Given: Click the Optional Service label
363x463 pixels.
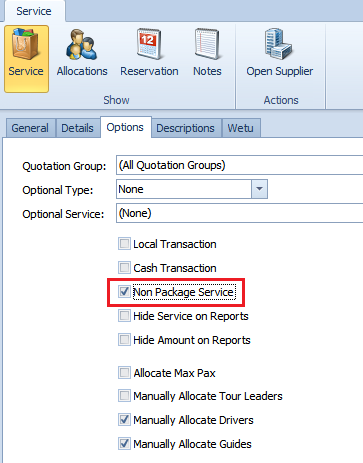Looking at the screenshot, I should tap(63, 214).
